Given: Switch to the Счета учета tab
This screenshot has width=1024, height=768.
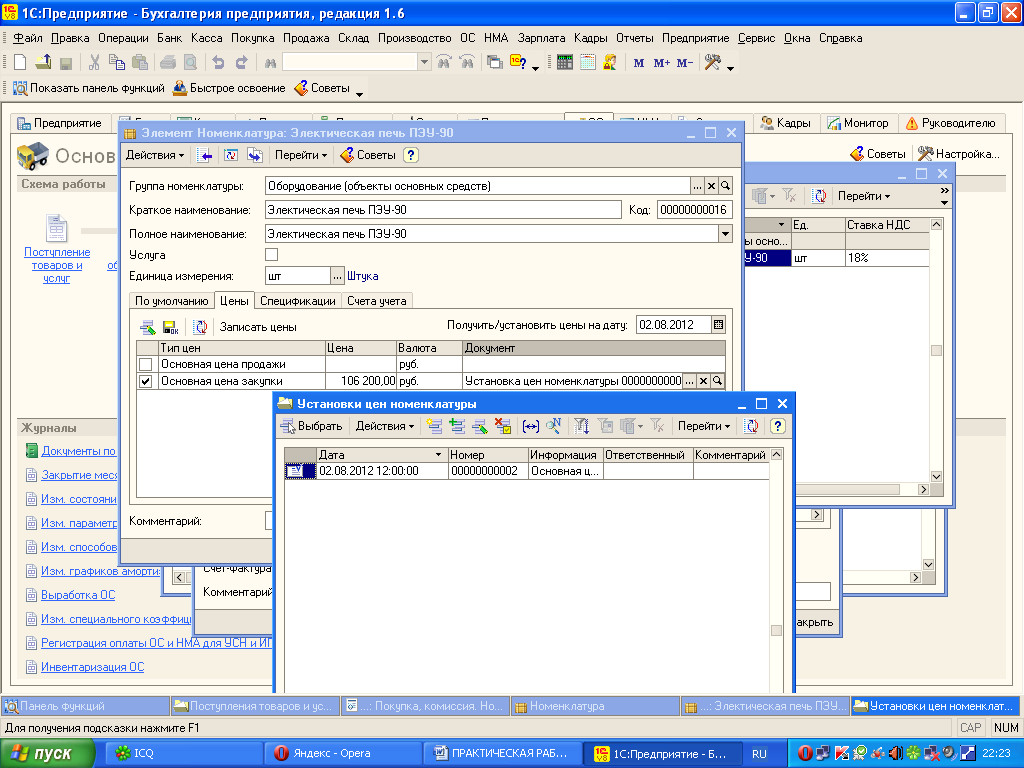Looking at the screenshot, I should 376,301.
